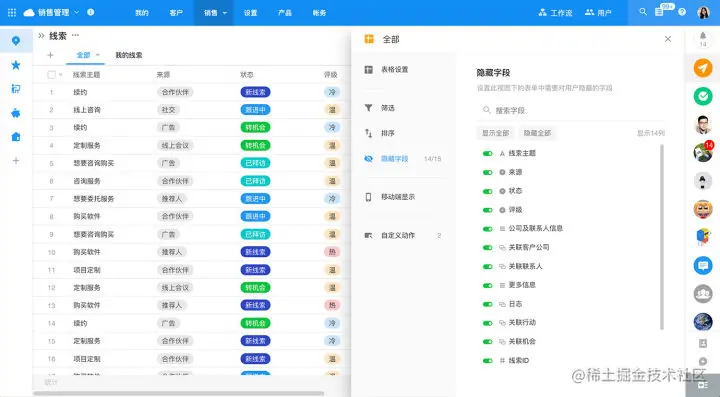Open dropdown arrow beside header checkbox
Screen dimensions: 720x397
(61, 74)
